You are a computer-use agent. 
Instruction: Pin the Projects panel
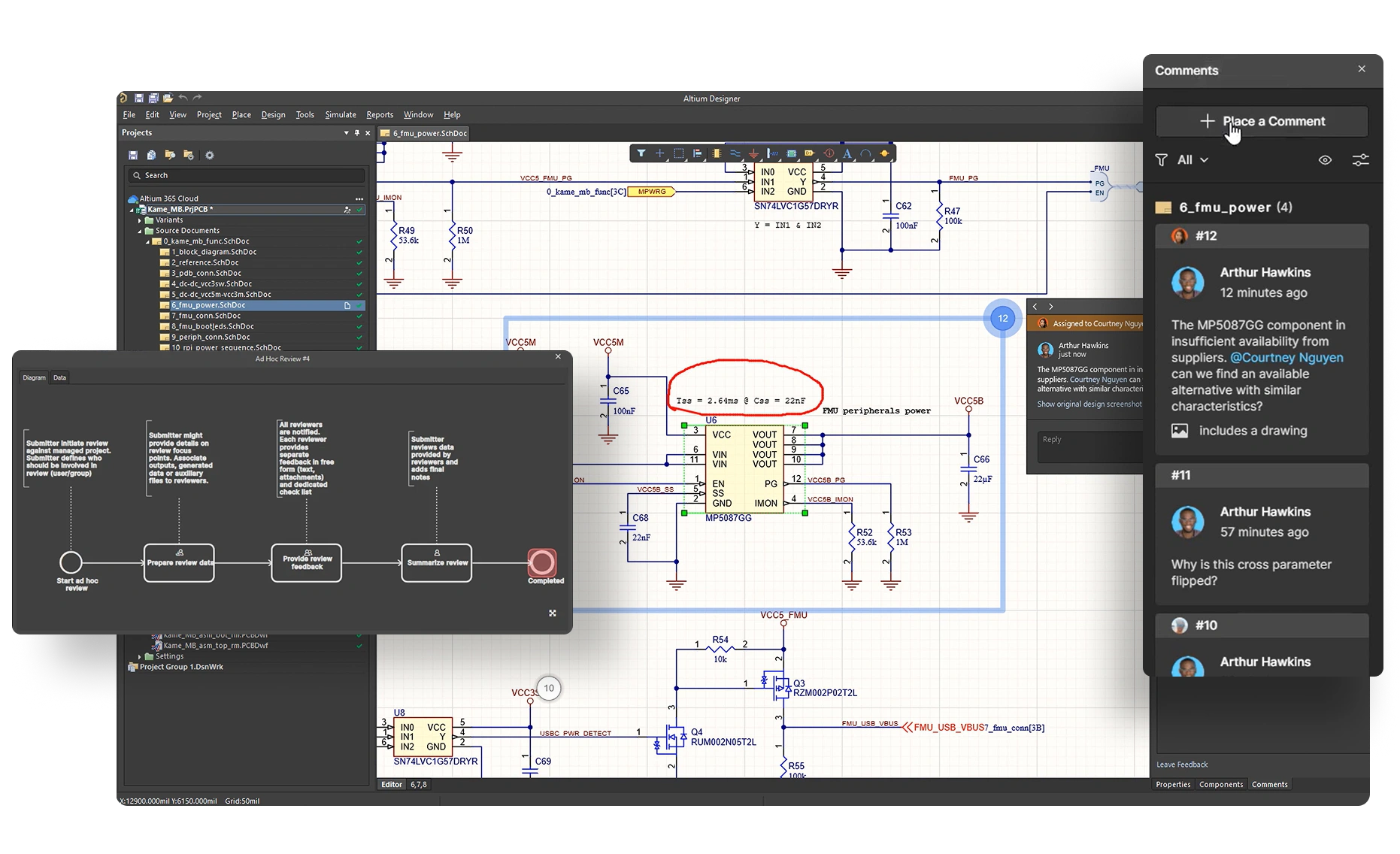357,133
